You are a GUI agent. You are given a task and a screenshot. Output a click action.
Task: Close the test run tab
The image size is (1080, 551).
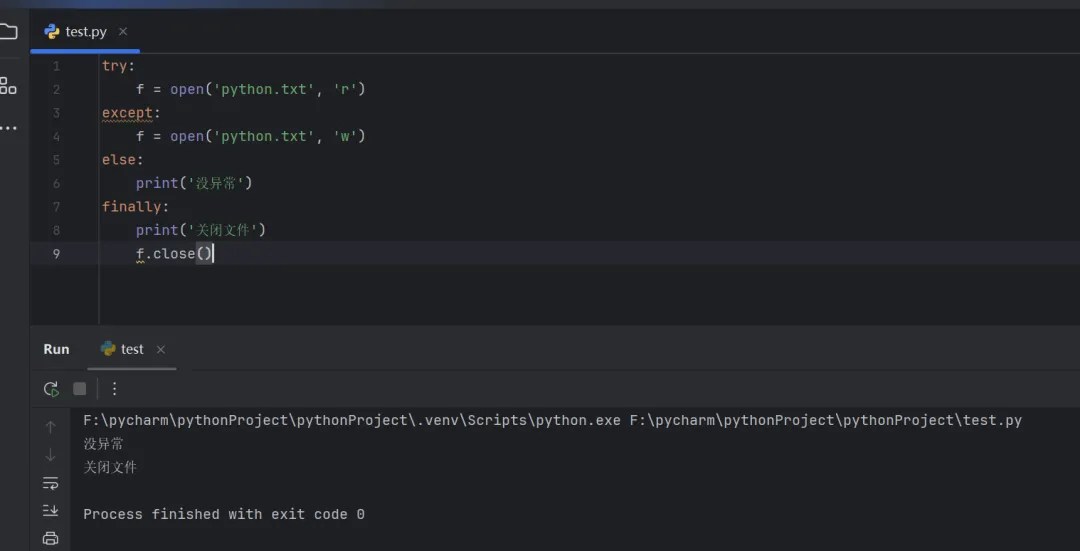tap(161, 350)
